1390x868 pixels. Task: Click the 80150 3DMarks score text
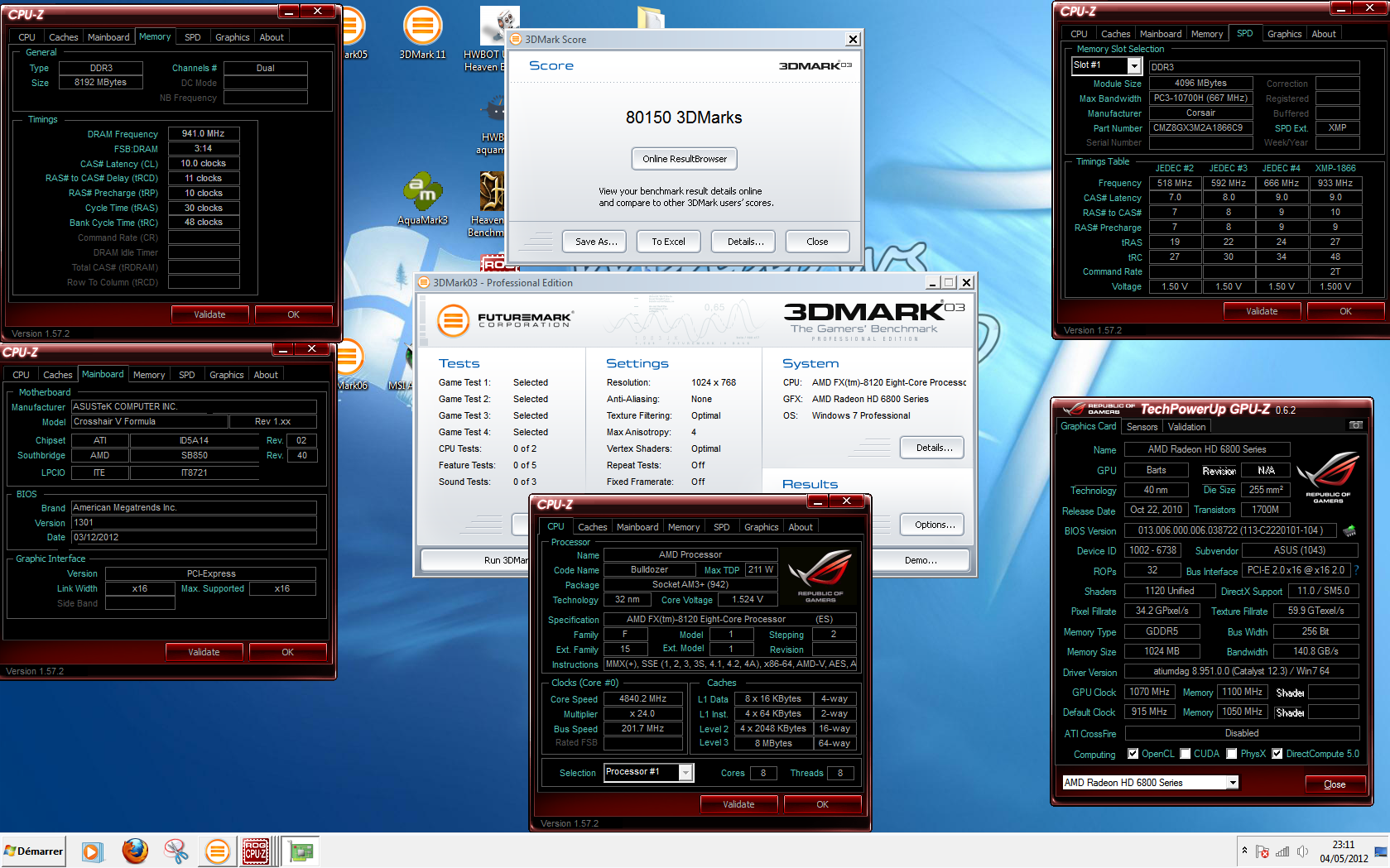pyautogui.click(x=684, y=117)
